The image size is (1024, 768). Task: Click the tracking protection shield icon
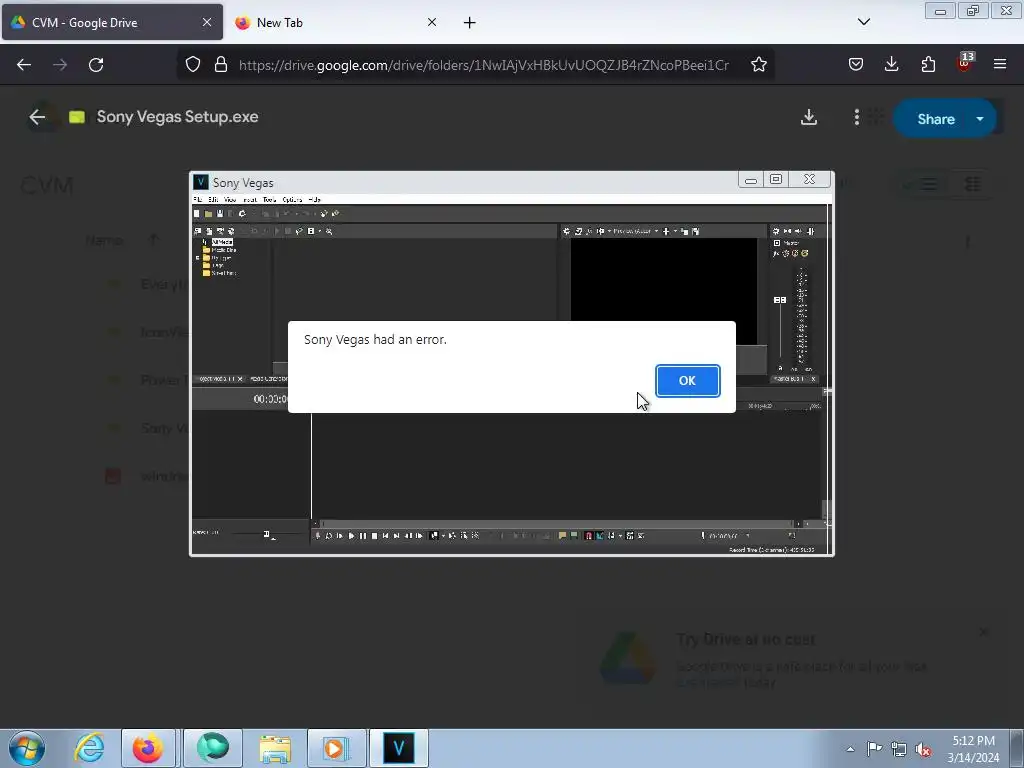193,65
